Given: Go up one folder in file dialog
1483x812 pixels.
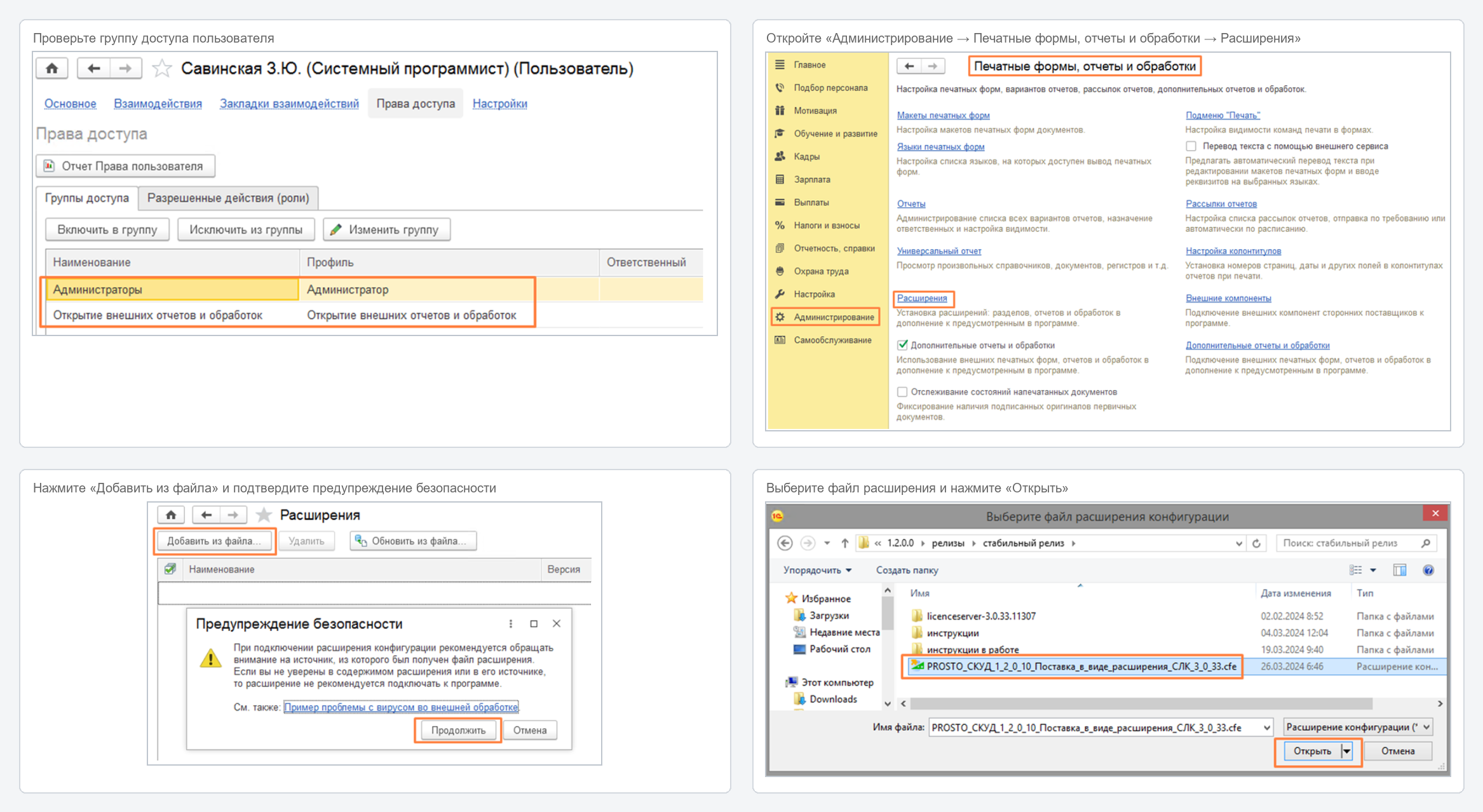Looking at the screenshot, I should 844,543.
